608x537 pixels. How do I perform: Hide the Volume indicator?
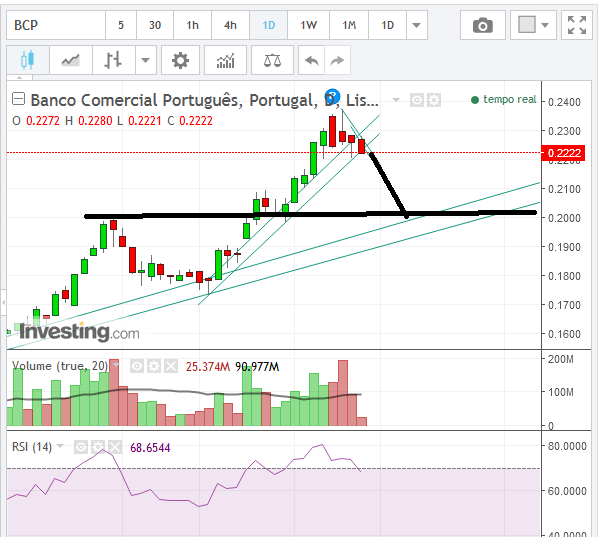coord(137,366)
